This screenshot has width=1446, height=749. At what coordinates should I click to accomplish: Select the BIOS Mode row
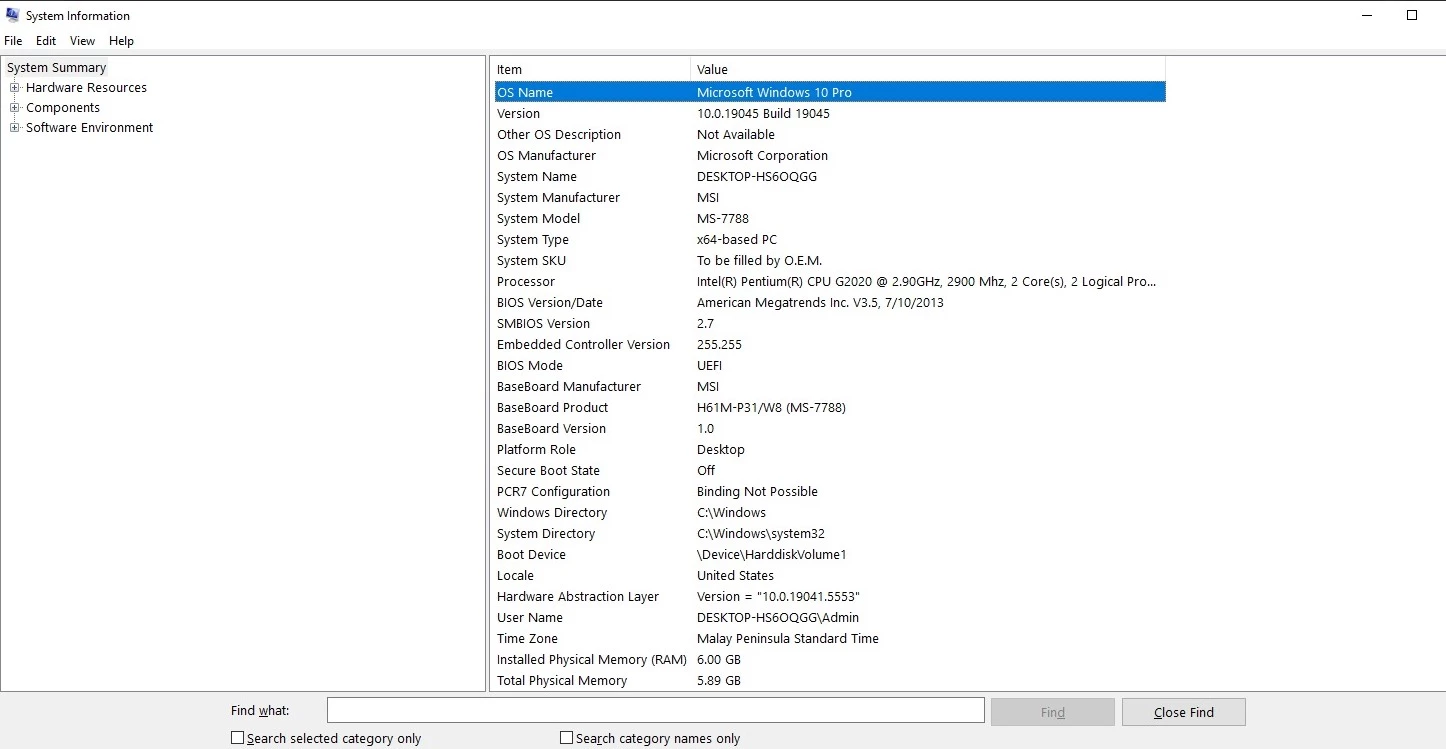tap(829, 365)
